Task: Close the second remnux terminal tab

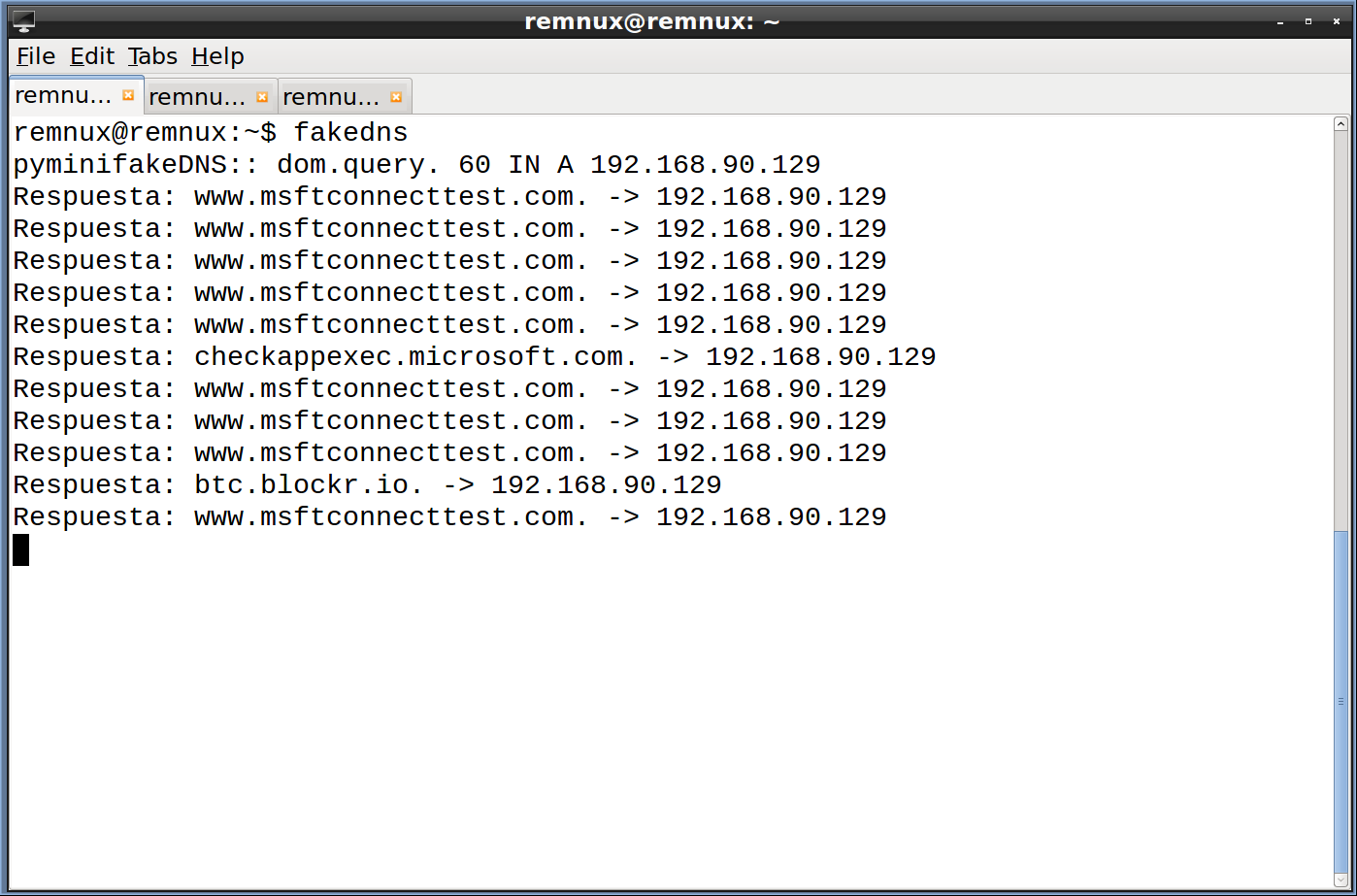Action: (x=262, y=97)
